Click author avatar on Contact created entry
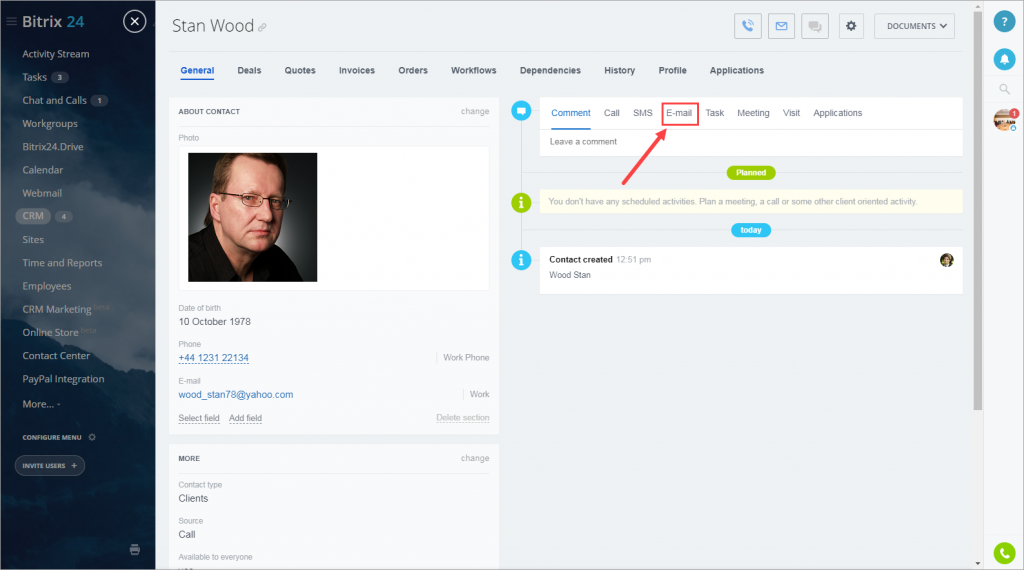This screenshot has height=570, width=1024. pos(946,260)
